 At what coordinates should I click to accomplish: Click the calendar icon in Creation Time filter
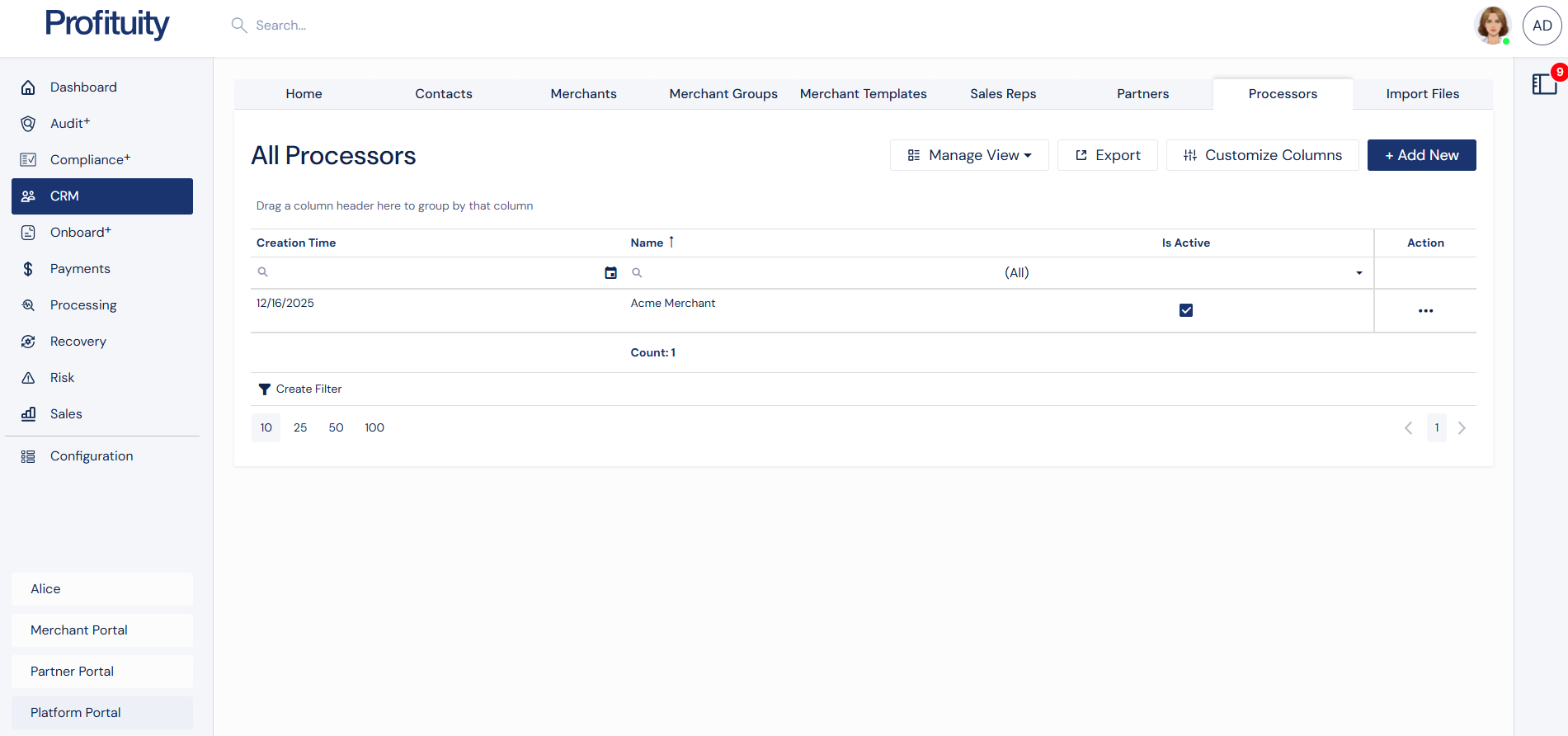coord(610,273)
